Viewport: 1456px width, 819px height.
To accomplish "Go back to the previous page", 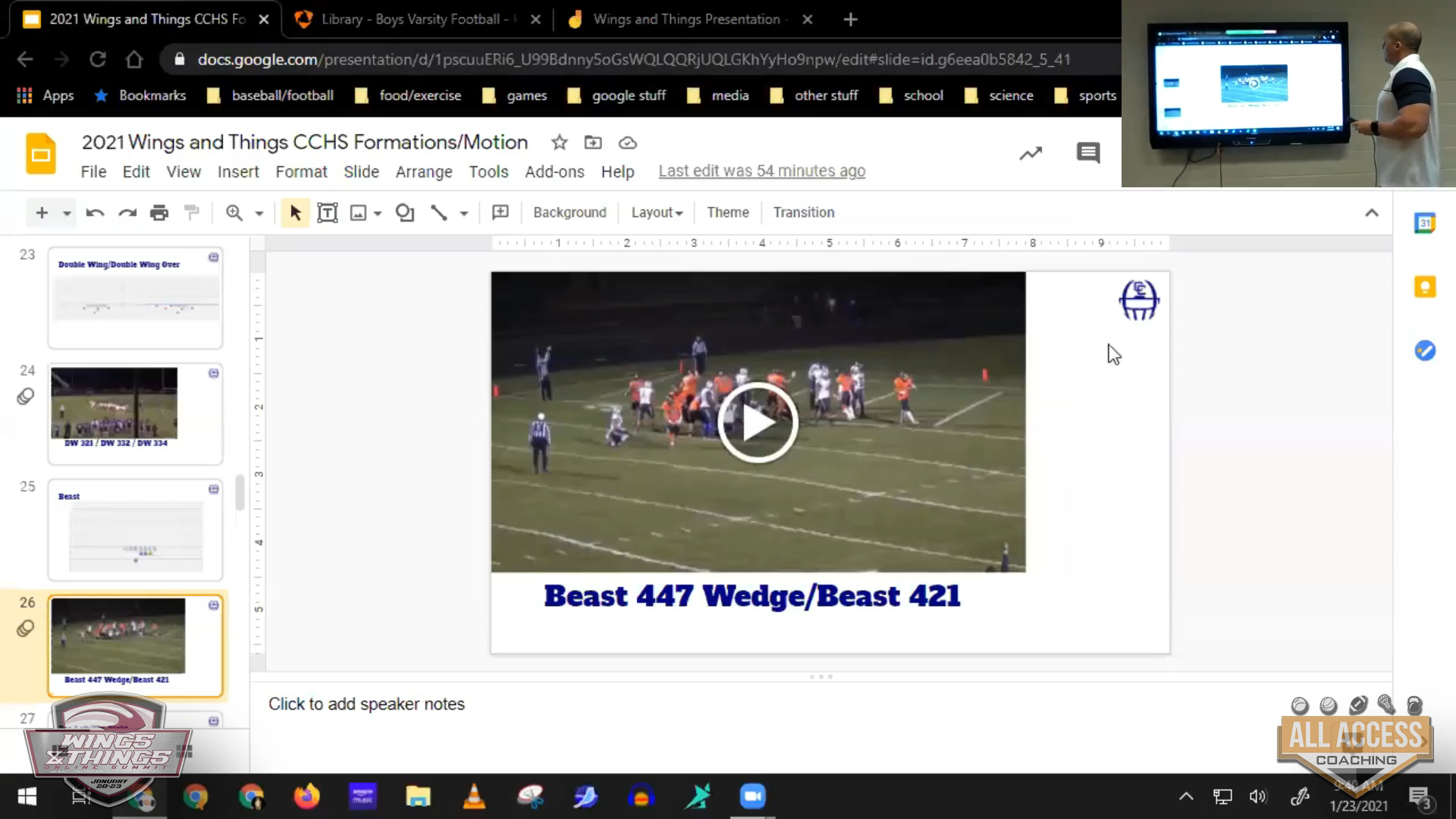I will point(25,59).
